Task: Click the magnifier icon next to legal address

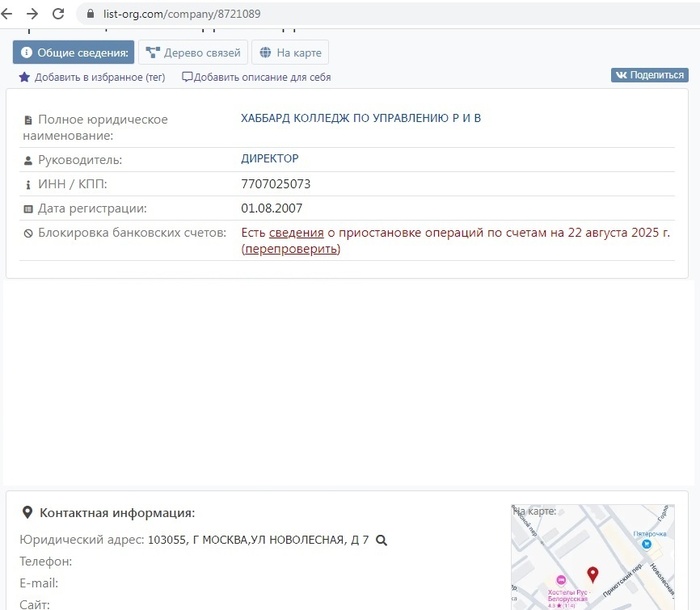Action: pyautogui.click(x=381, y=540)
